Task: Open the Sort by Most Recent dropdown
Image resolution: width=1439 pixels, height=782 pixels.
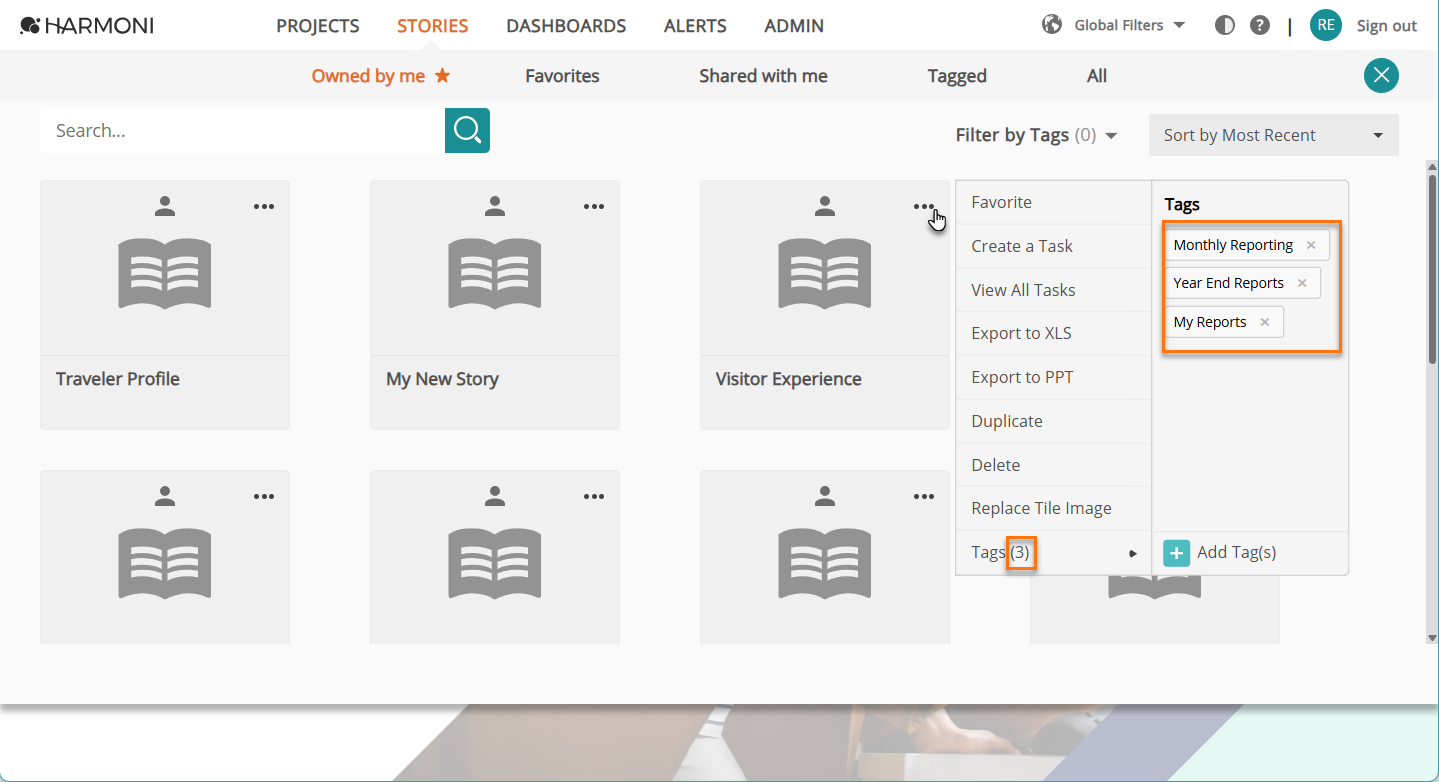Action: (x=1274, y=135)
